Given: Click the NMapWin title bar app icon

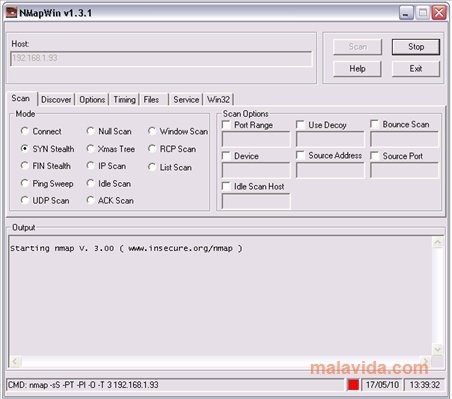Looking at the screenshot, I should pyautogui.click(x=12, y=13).
